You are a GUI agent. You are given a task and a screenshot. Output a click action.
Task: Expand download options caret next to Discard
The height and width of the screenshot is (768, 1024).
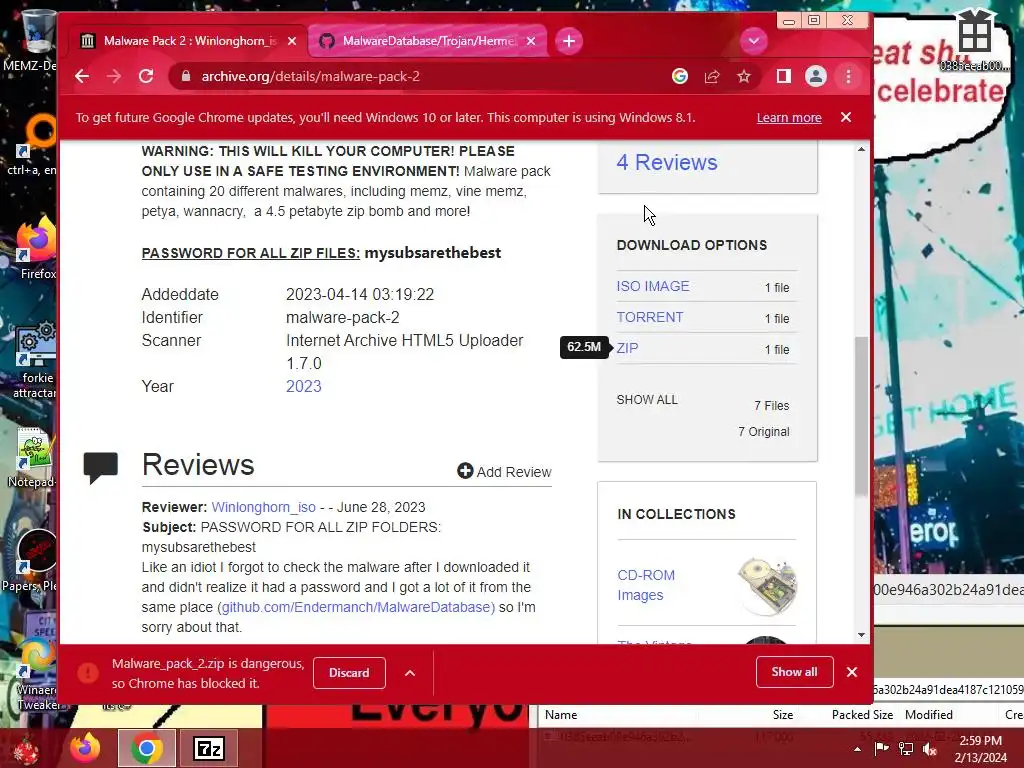pyautogui.click(x=409, y=673)
